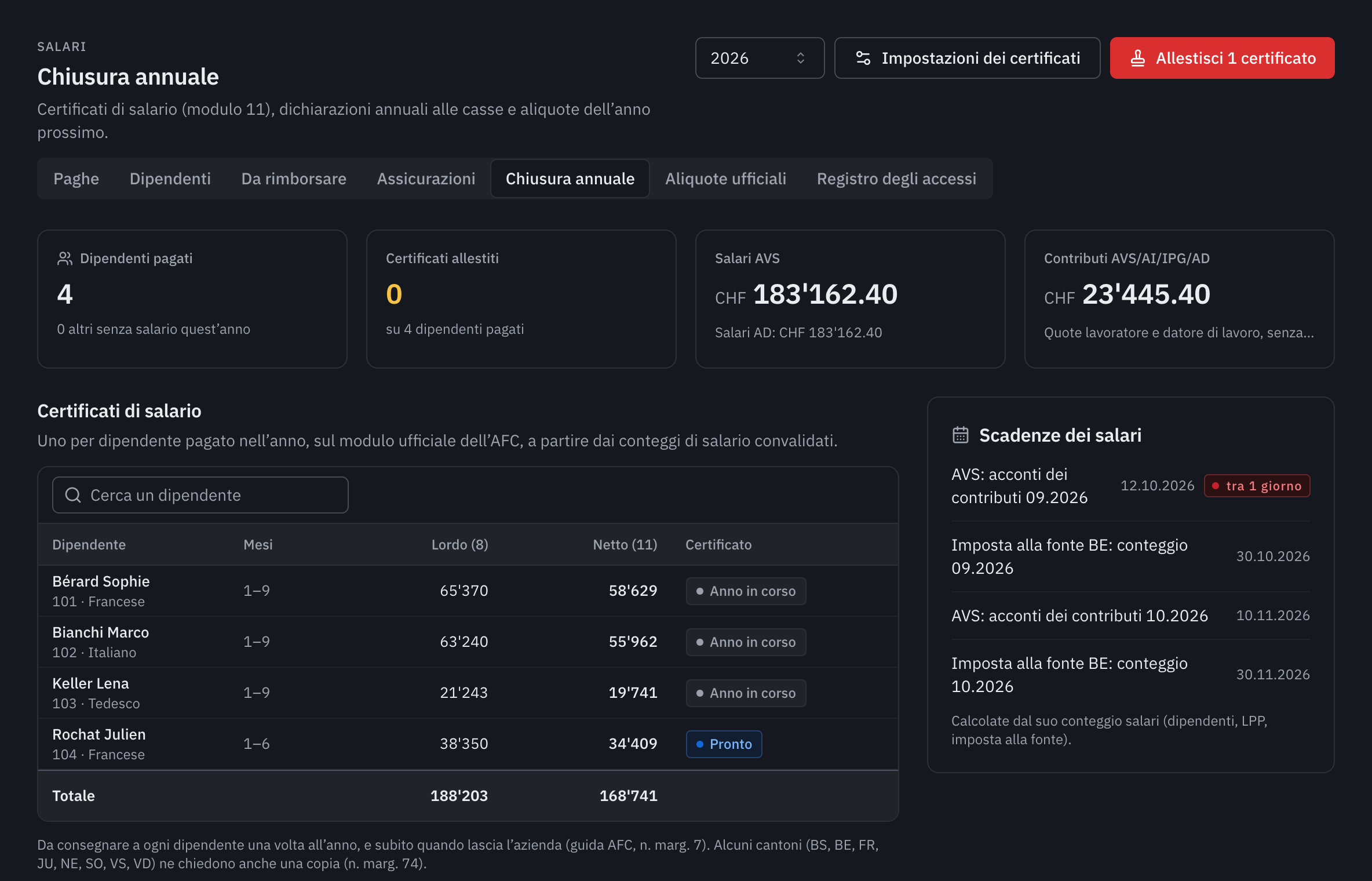Click the sliders icon in Impostazioni button

(x=863, y=58)
